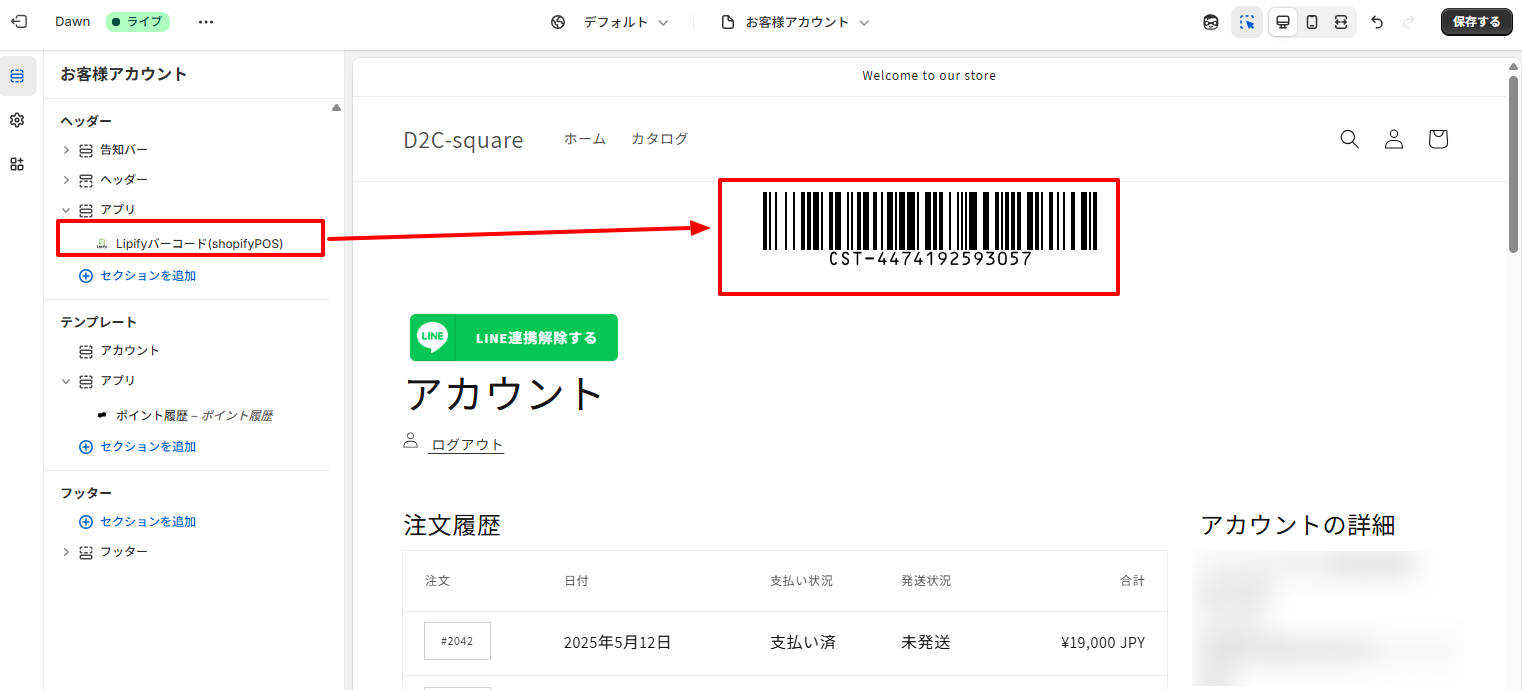Open theme settings gear icon
Image resolution: width=1522 pixels, height=690 pixels.
(x=17, y=120)
